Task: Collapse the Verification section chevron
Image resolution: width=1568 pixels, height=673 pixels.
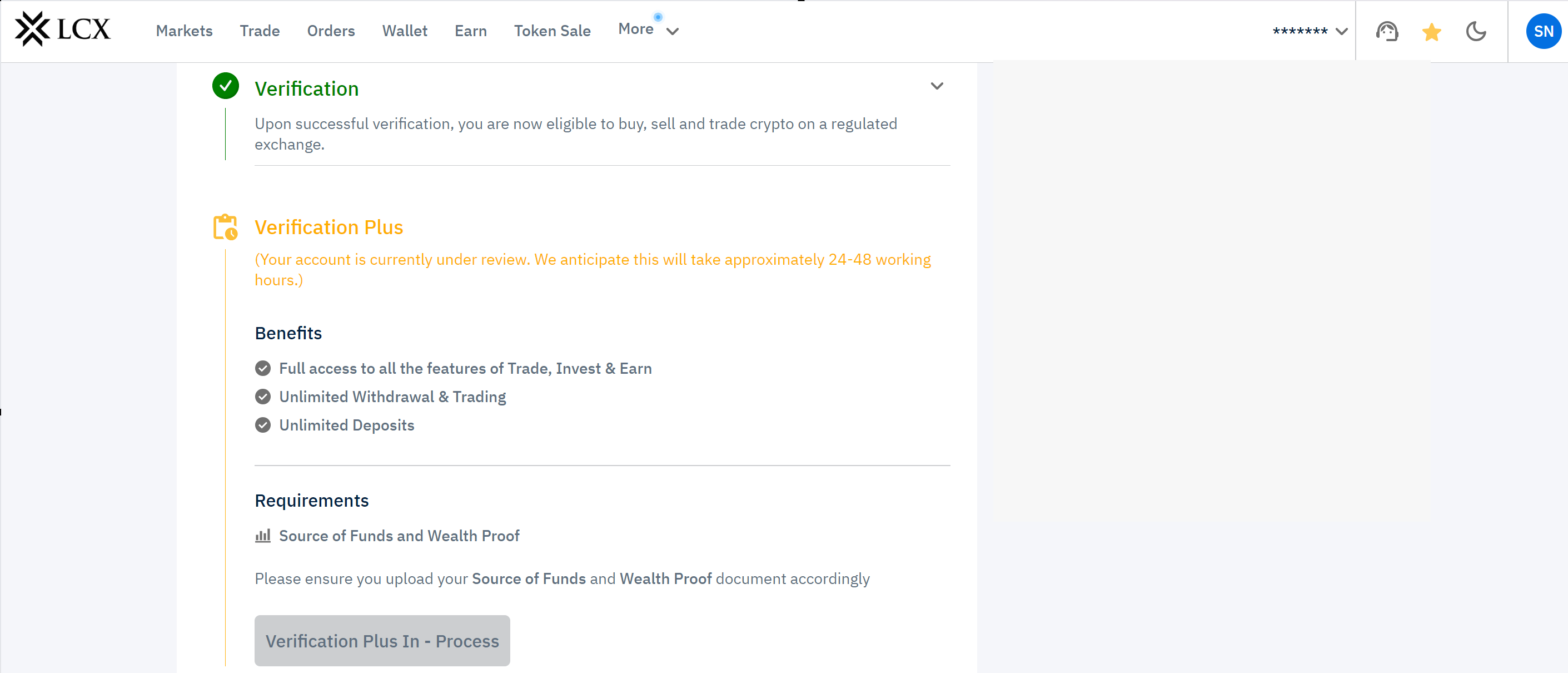Action: pyautogui.click(x=937, y=86)
